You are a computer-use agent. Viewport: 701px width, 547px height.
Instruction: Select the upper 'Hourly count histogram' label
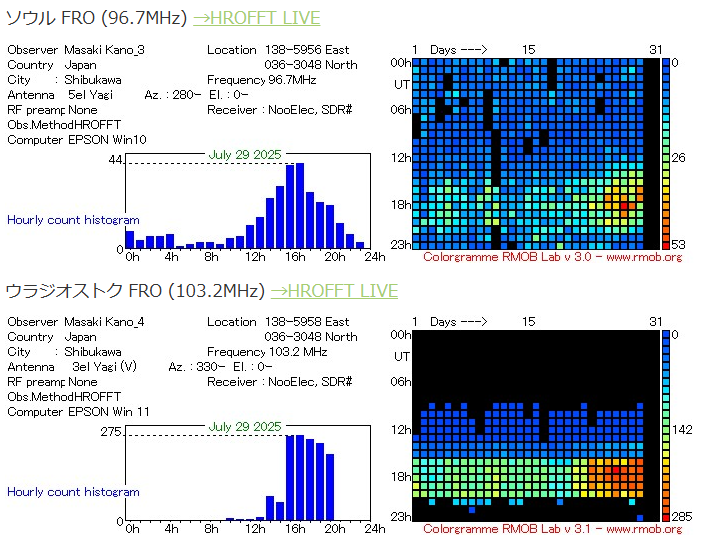73,220
